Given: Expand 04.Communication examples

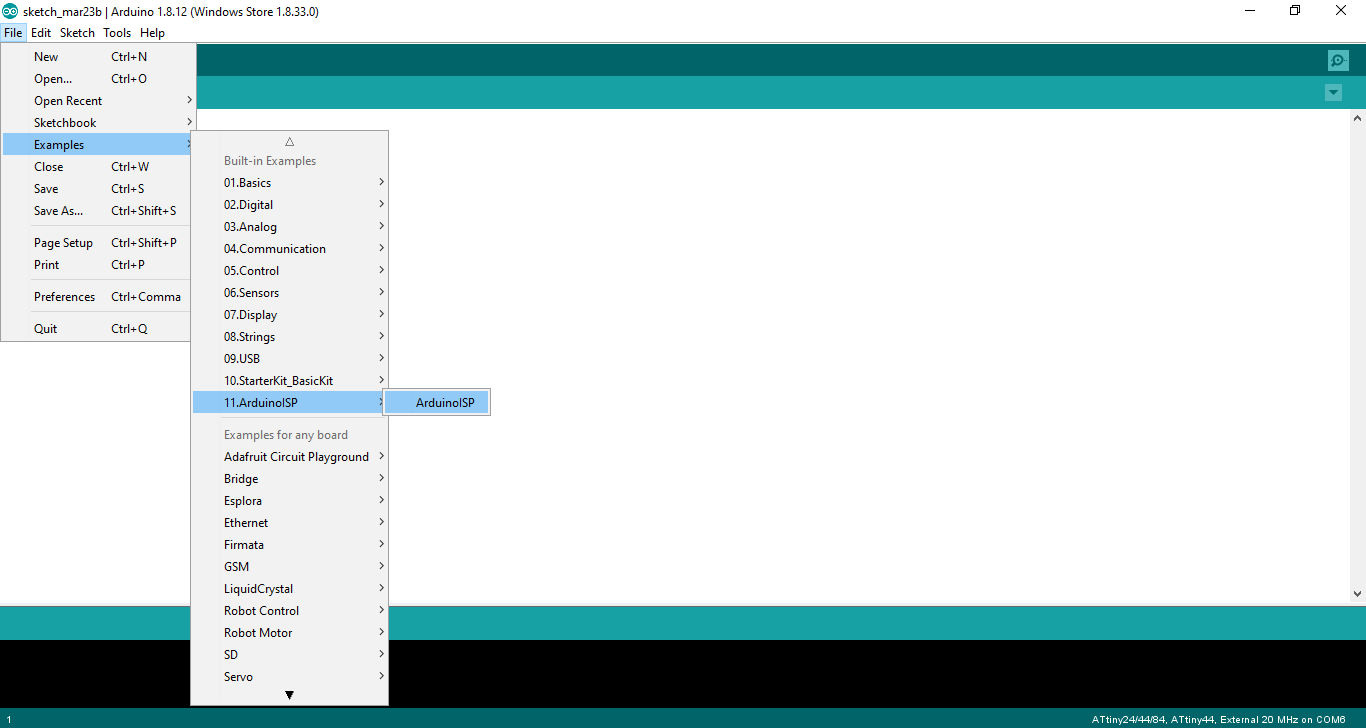Looking at the screenshot, I should pos(290,249).
